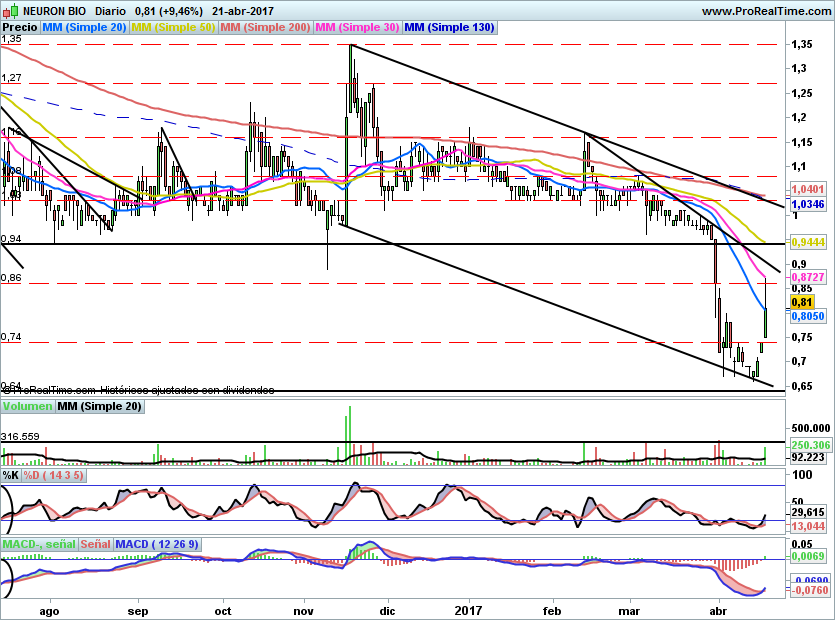Select the %D (14 3 5) label
835x620 pixels.
tap(55, 475)
